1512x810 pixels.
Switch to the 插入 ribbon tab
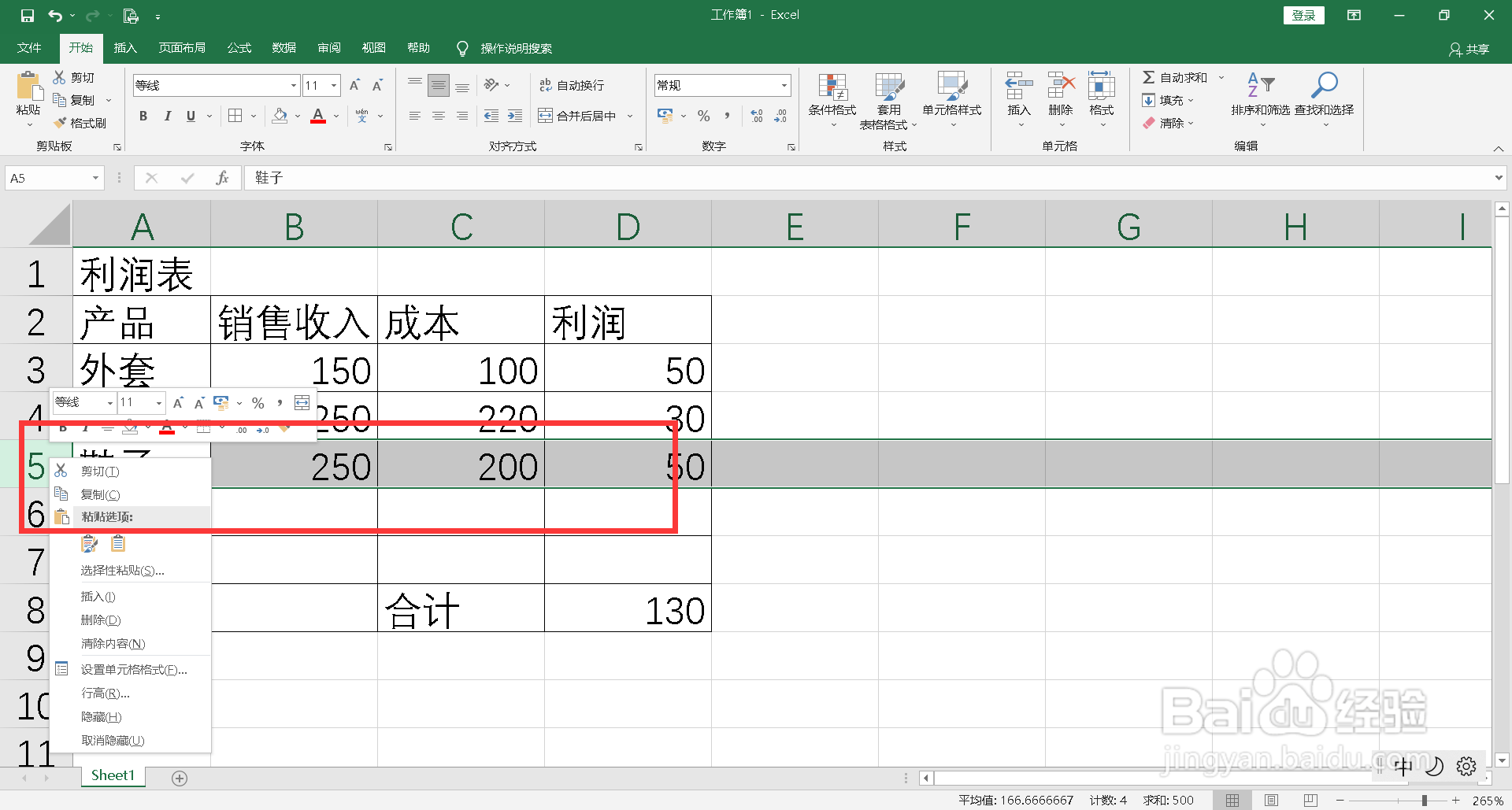click(x=124, y=47)
